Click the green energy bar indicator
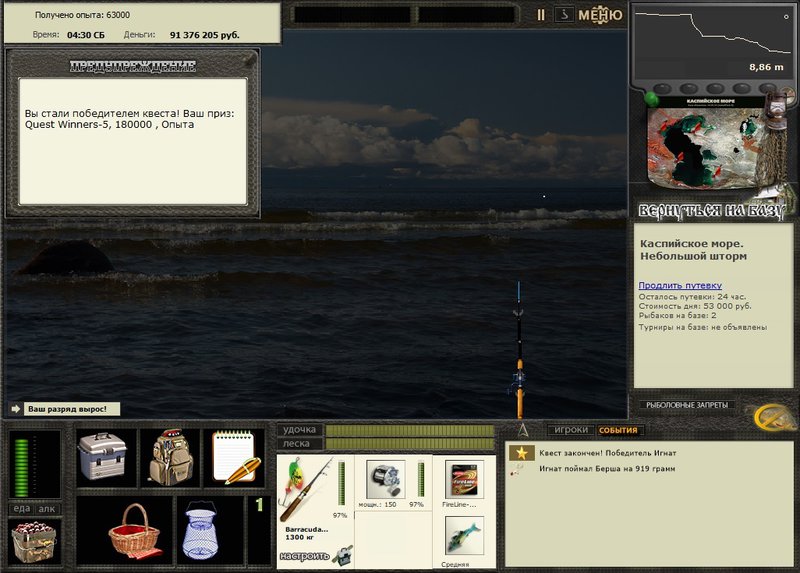The width and height of the screenshot is (800, 573). click(x=21, y=467)
